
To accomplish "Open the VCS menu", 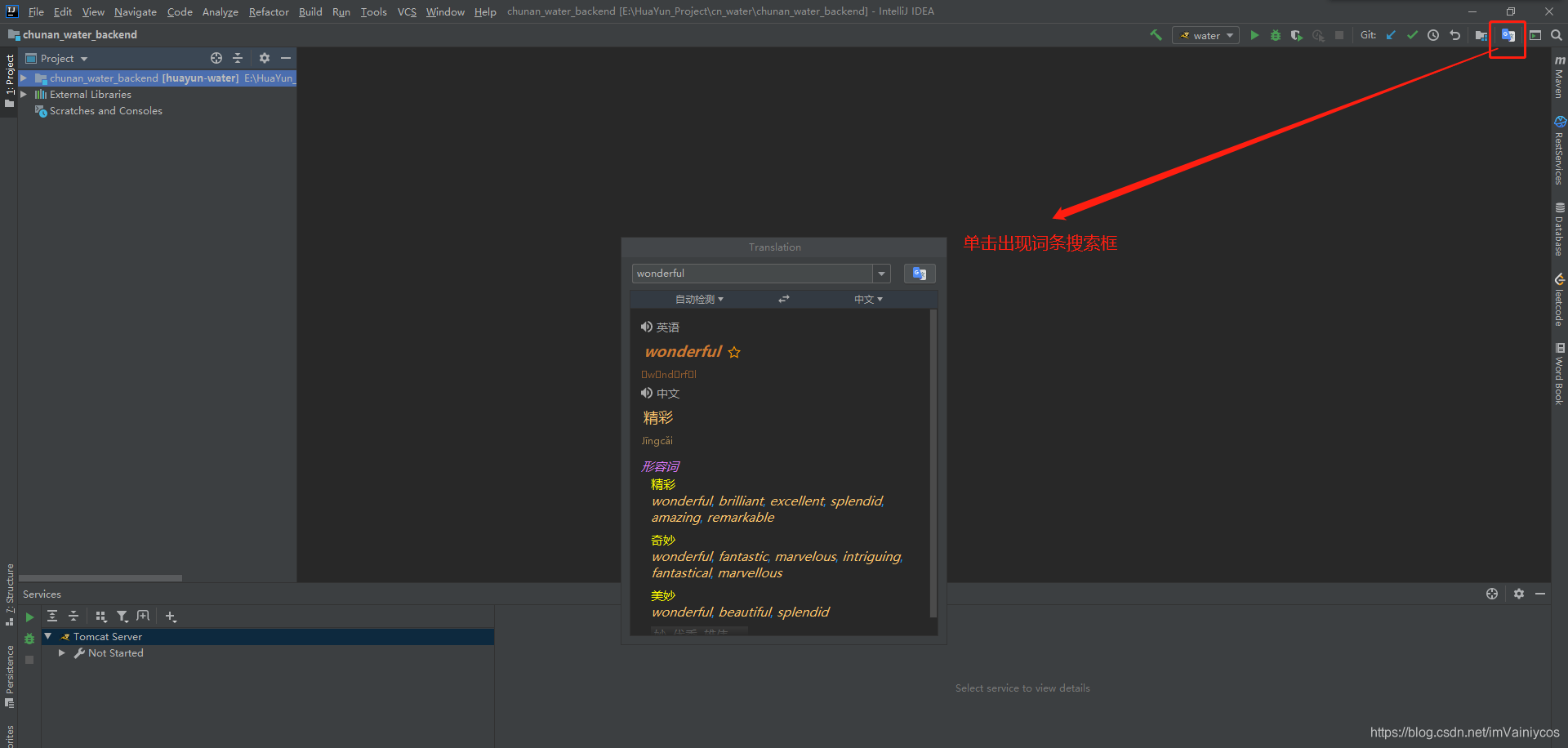I will pyautogui.click(x=407, y=11).
